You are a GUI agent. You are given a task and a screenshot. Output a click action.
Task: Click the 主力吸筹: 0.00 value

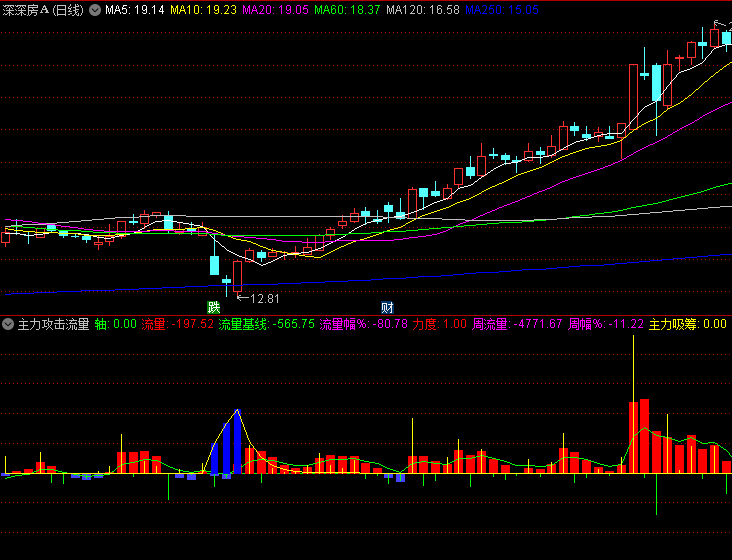point(688,324)
